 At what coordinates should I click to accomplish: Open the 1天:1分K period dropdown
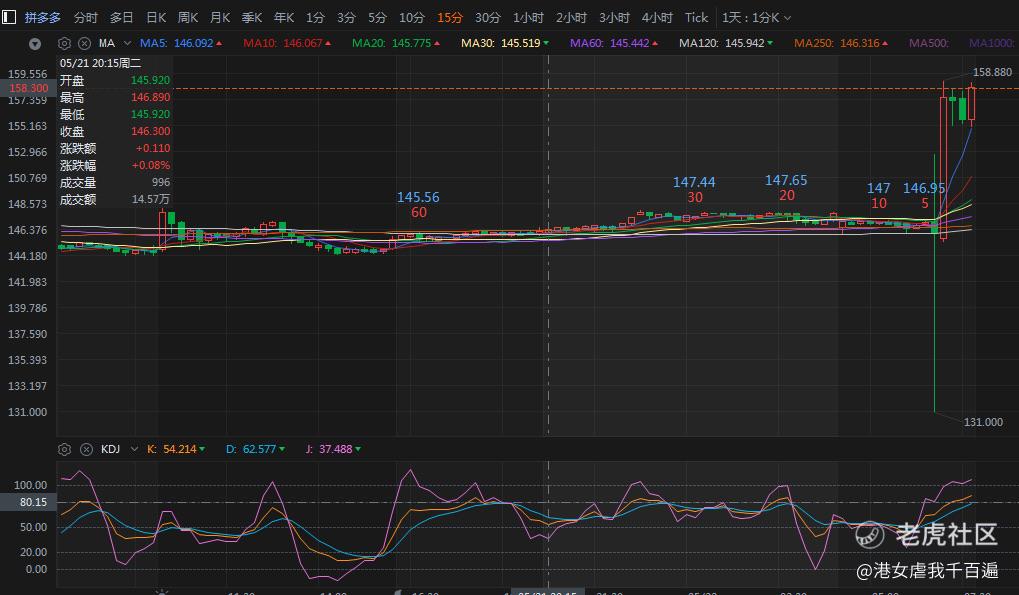coord(756,18)
